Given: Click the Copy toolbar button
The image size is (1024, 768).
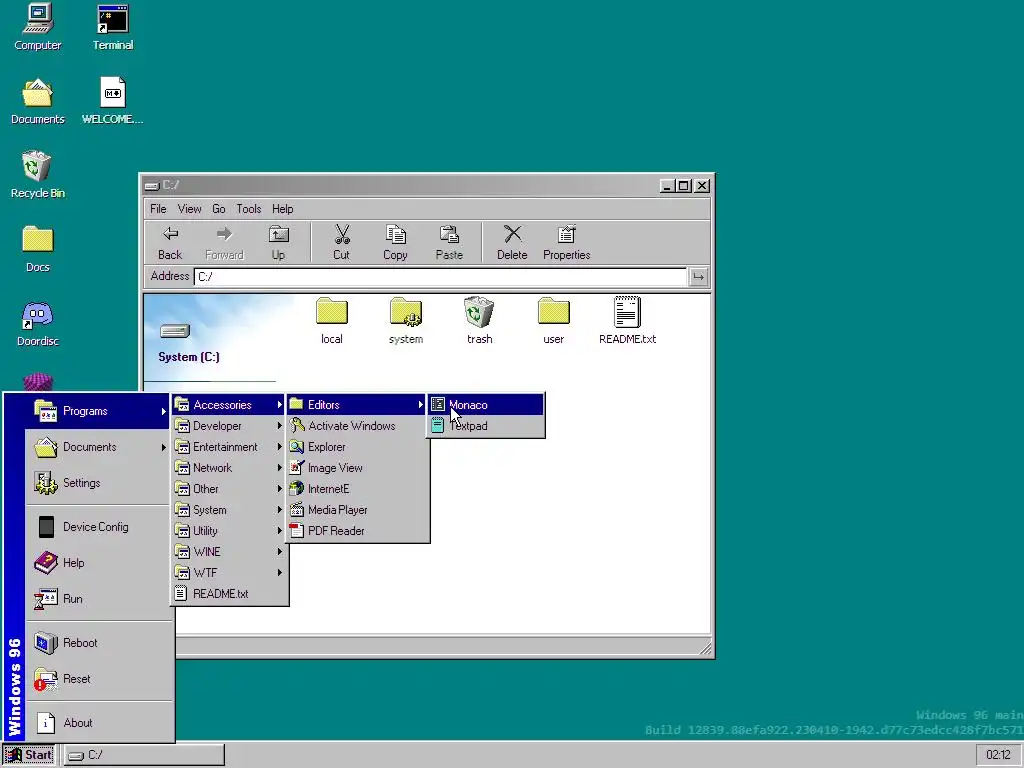Looking at the screenshot, I should pos(395,242).
